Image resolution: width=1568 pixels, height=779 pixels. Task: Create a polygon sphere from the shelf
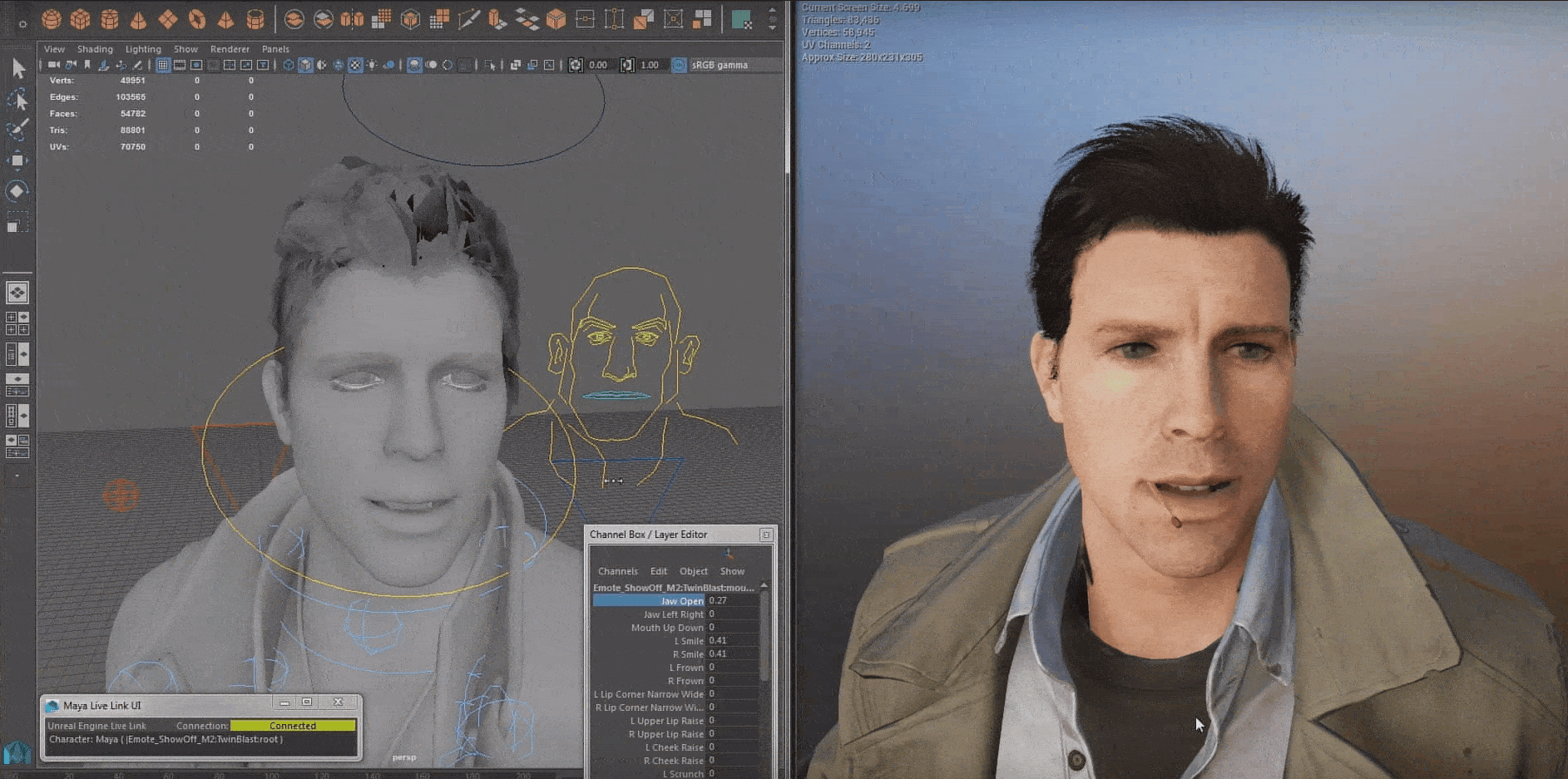52,19
